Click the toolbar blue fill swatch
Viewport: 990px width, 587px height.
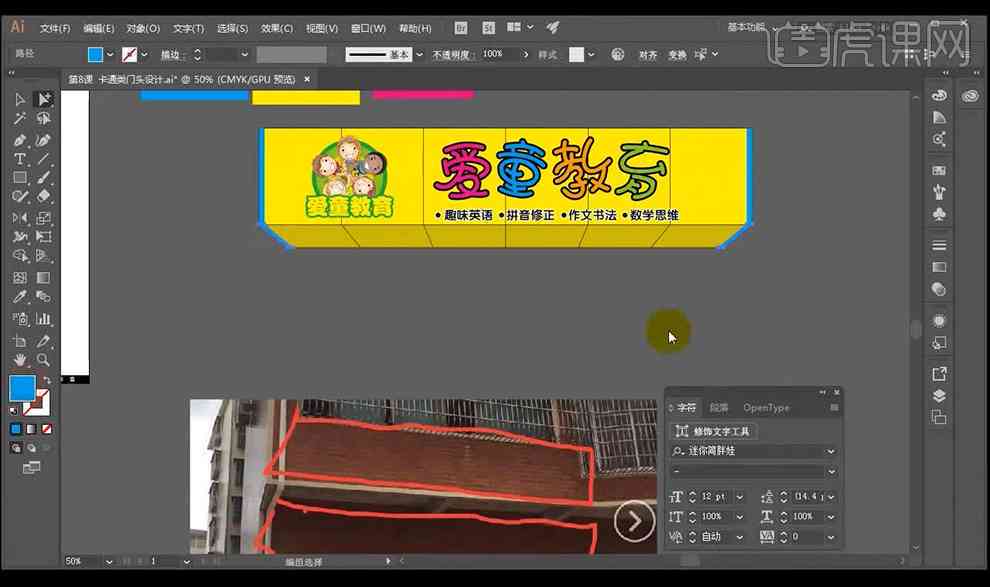click(x=22, y=388)
